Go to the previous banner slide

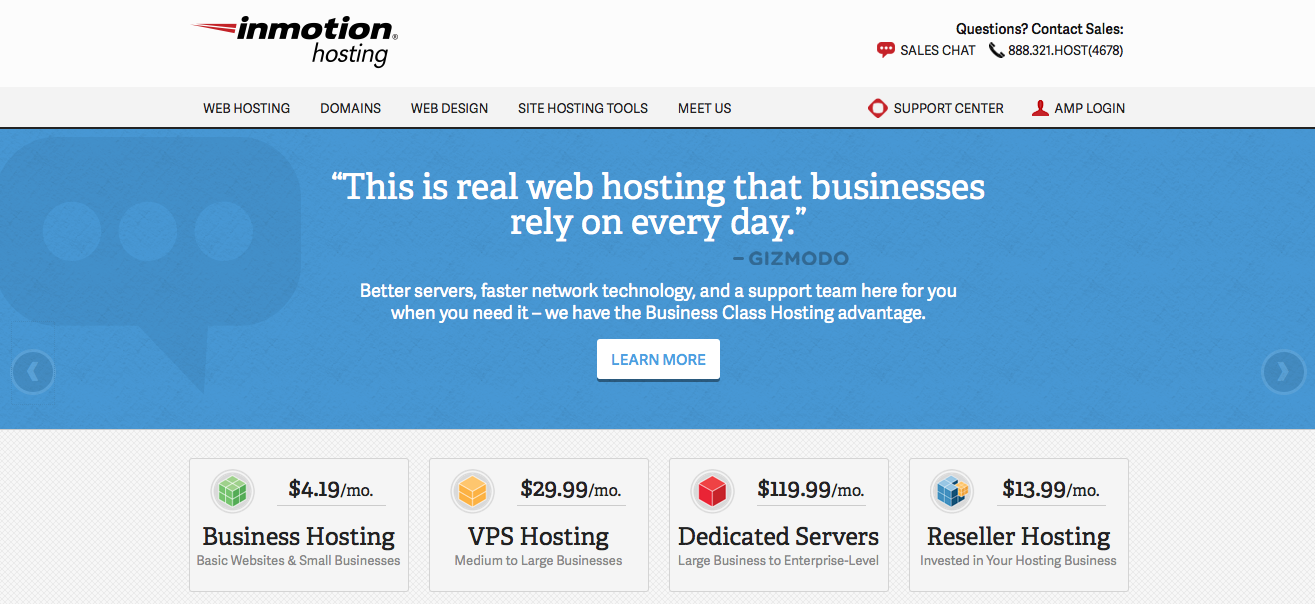[x=33, y=372]
